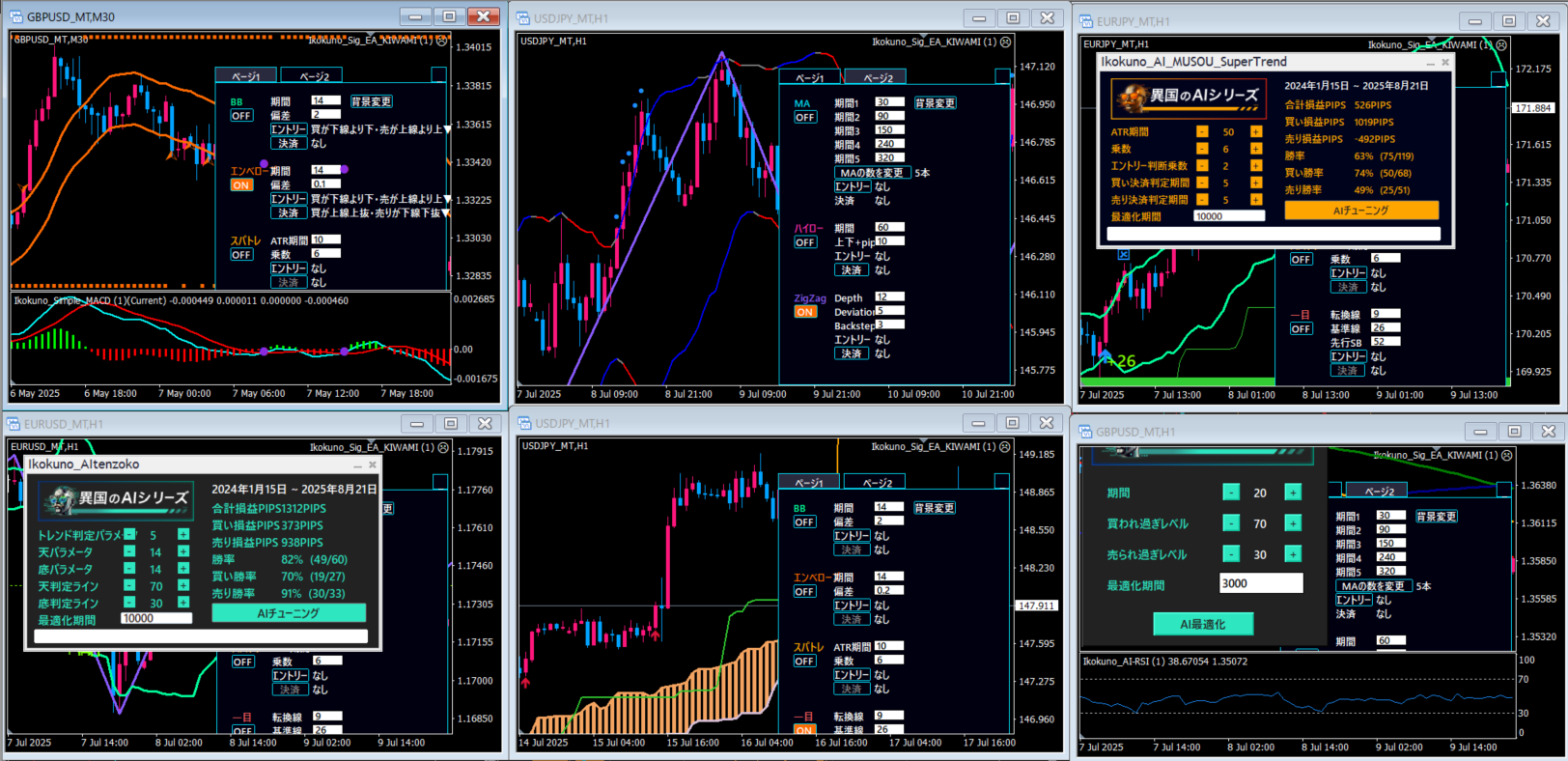Click minus beside 買われ過ぎレベル
This screenshot has width=1568, height=761.
tap(1231, 523)
